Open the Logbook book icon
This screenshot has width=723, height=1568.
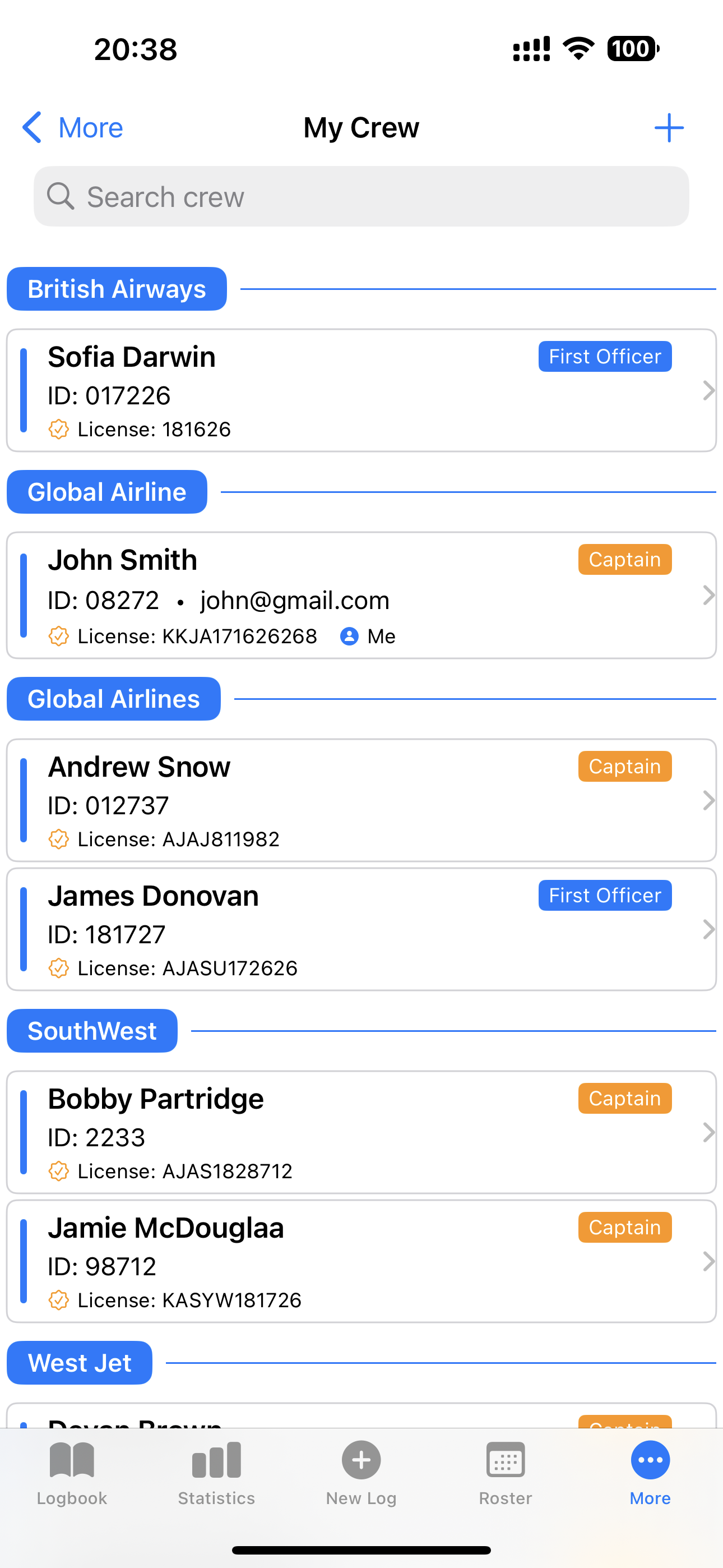click(72, 1460)
